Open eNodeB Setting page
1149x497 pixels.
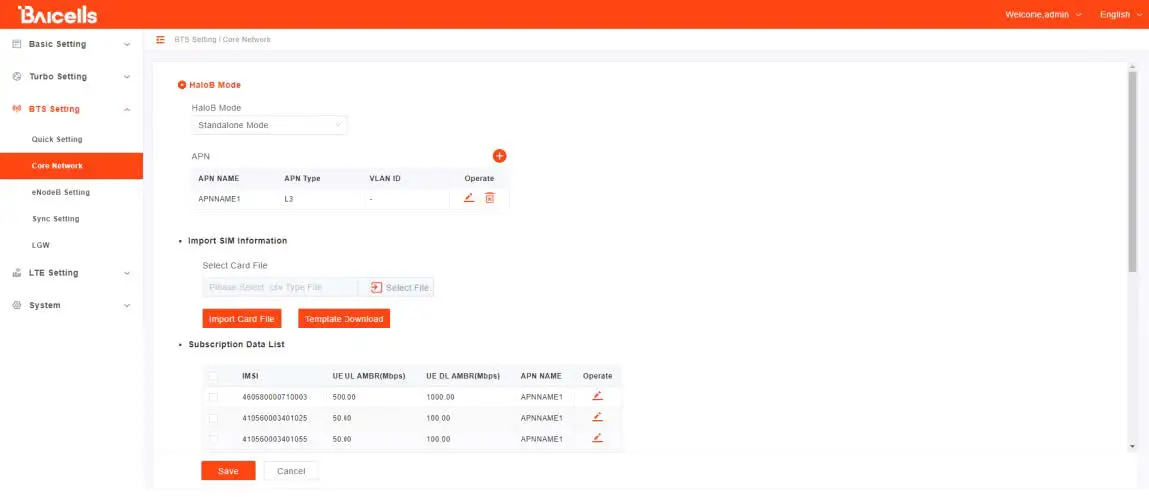tap(61, 192)
